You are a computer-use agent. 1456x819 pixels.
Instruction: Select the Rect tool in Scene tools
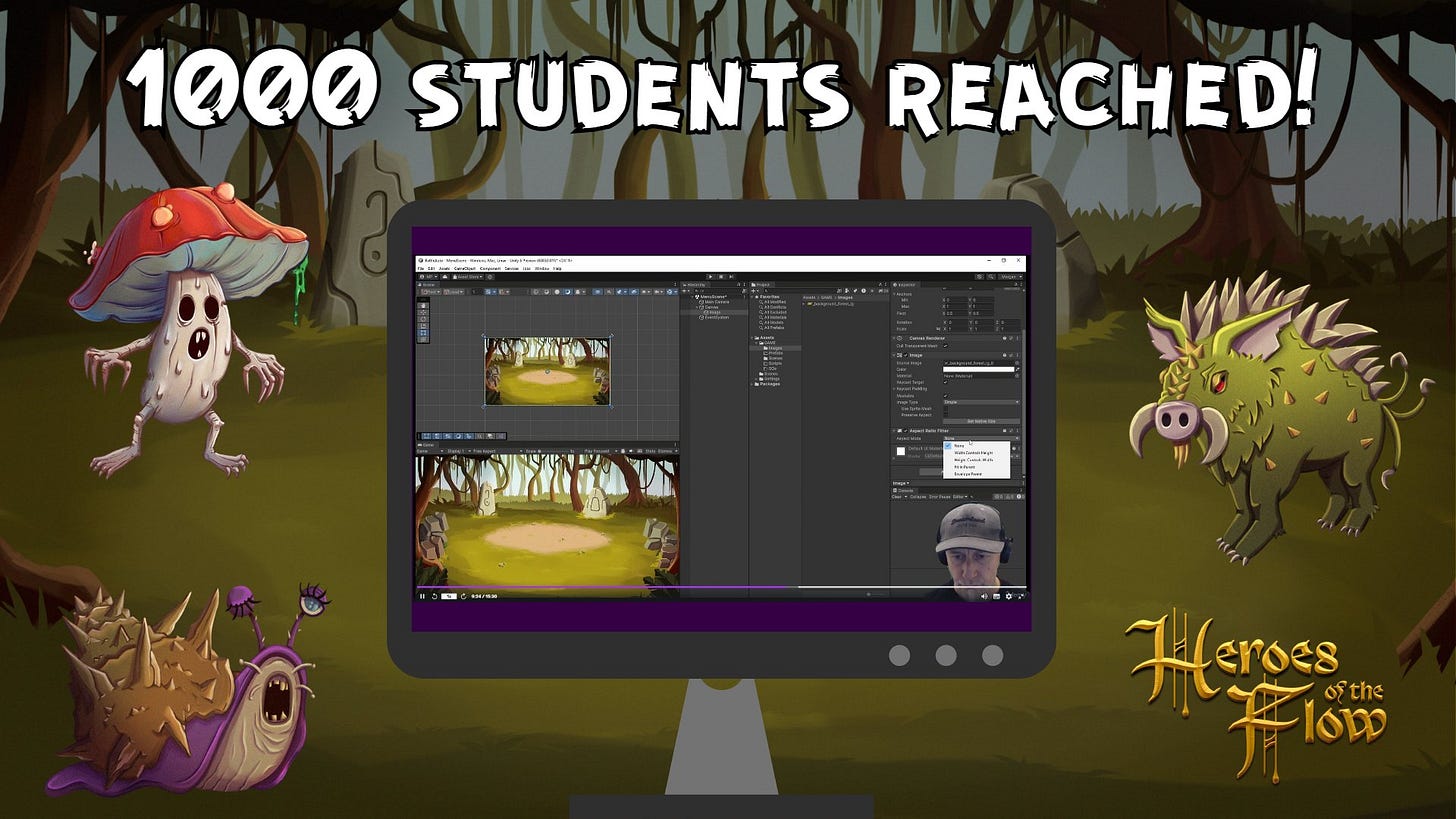click(x=423, y=333)
